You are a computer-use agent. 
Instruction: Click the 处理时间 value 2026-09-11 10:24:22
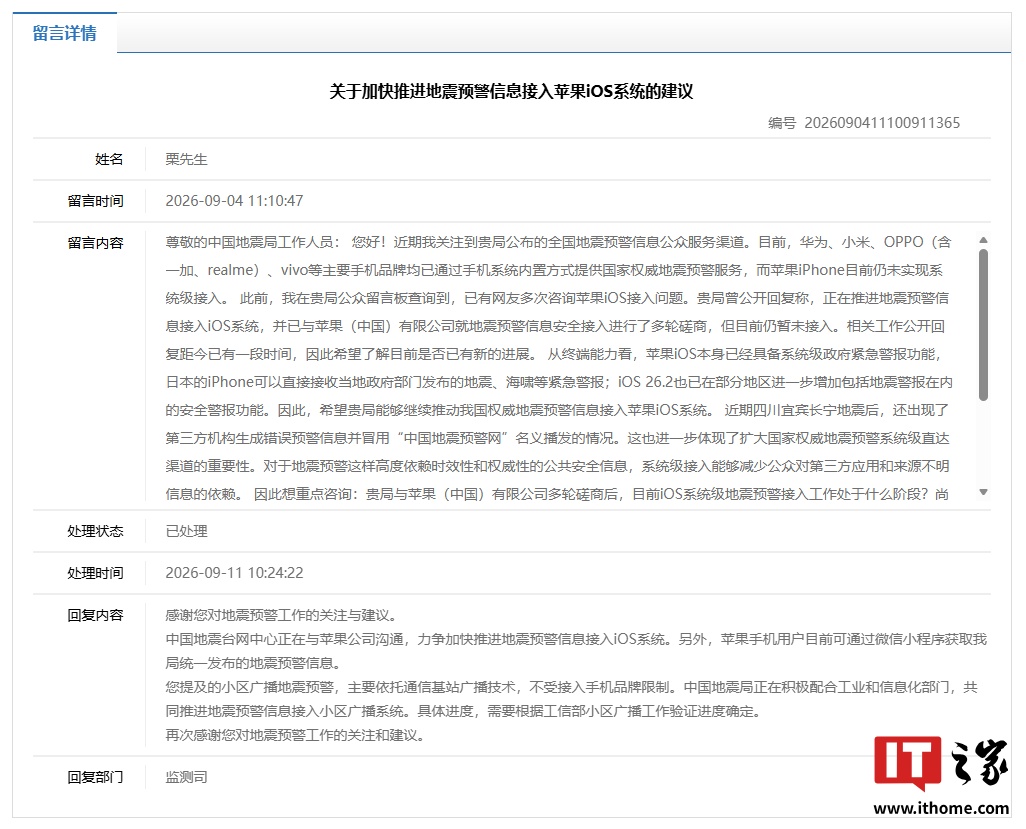pyautogui.click(x=234, y=573)
